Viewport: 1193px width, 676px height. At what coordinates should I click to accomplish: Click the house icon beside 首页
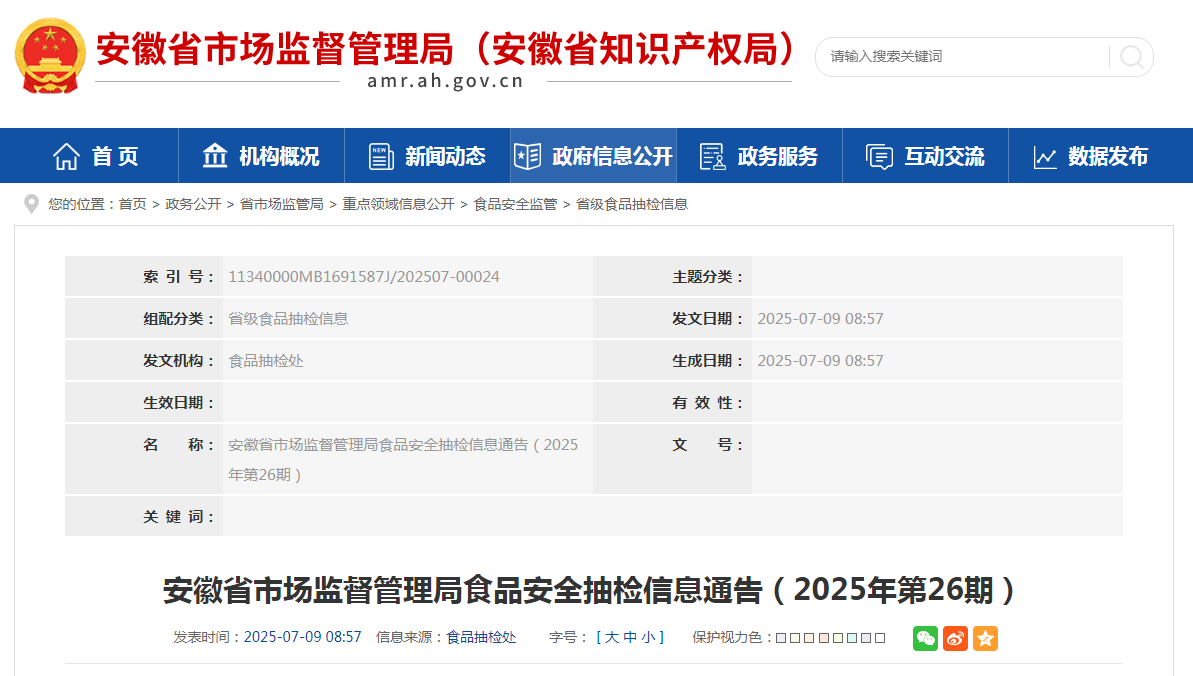(67, 156)
